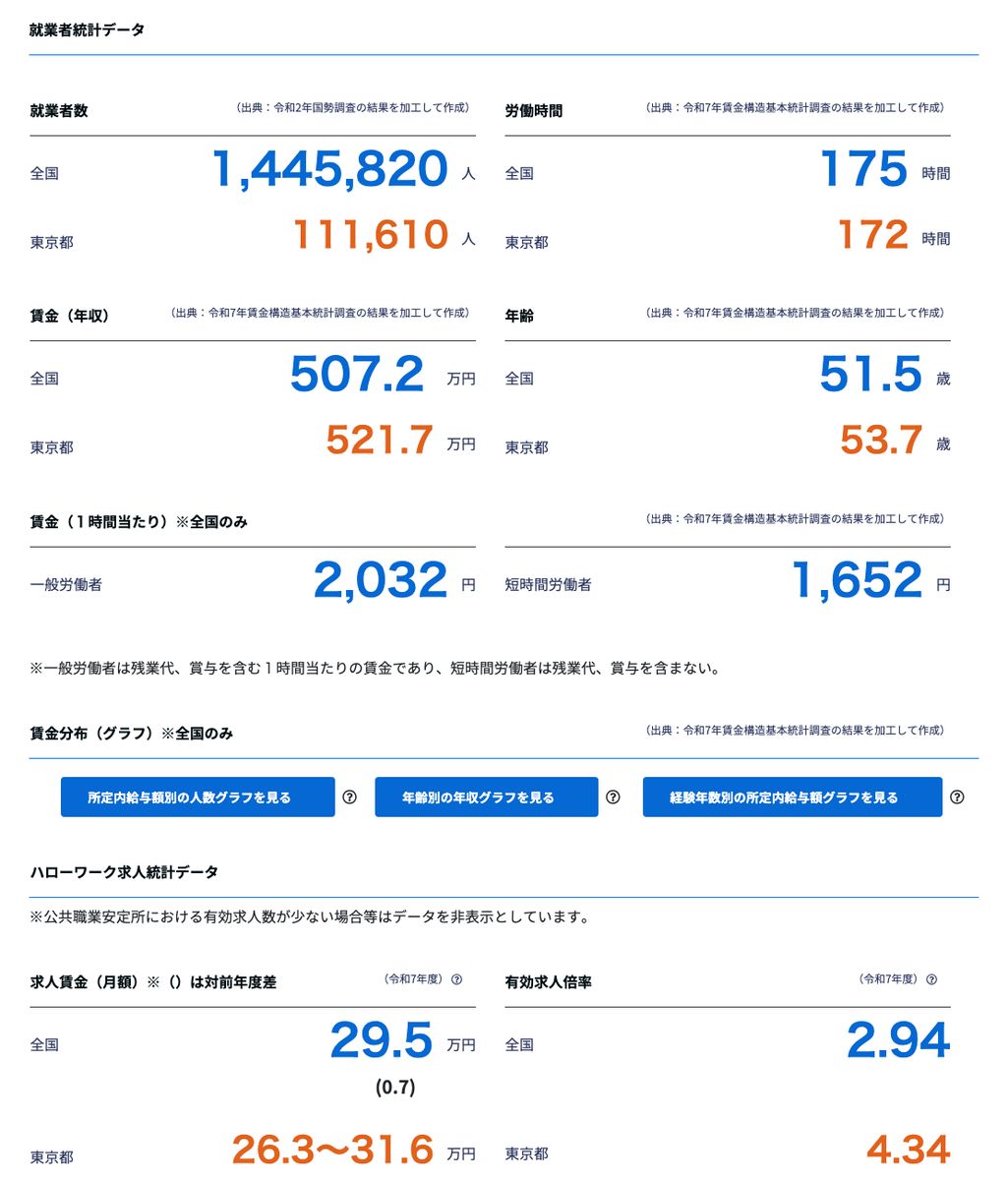Click the 一般労働者 label

click(66, 585)
